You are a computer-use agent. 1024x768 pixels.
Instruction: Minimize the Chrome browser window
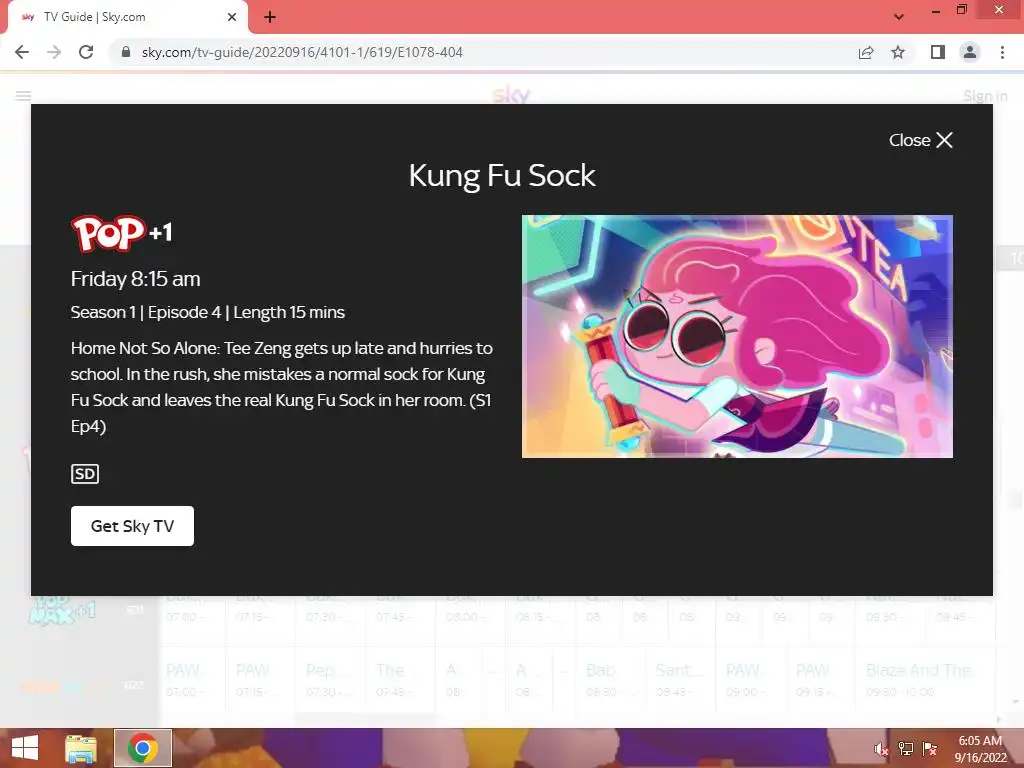click(936, 10)
